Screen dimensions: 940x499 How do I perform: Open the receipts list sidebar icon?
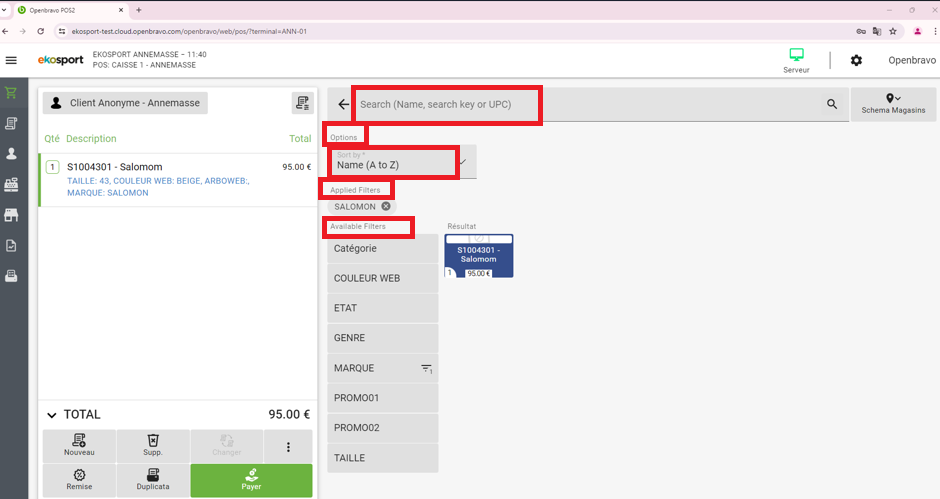(11, 124)
